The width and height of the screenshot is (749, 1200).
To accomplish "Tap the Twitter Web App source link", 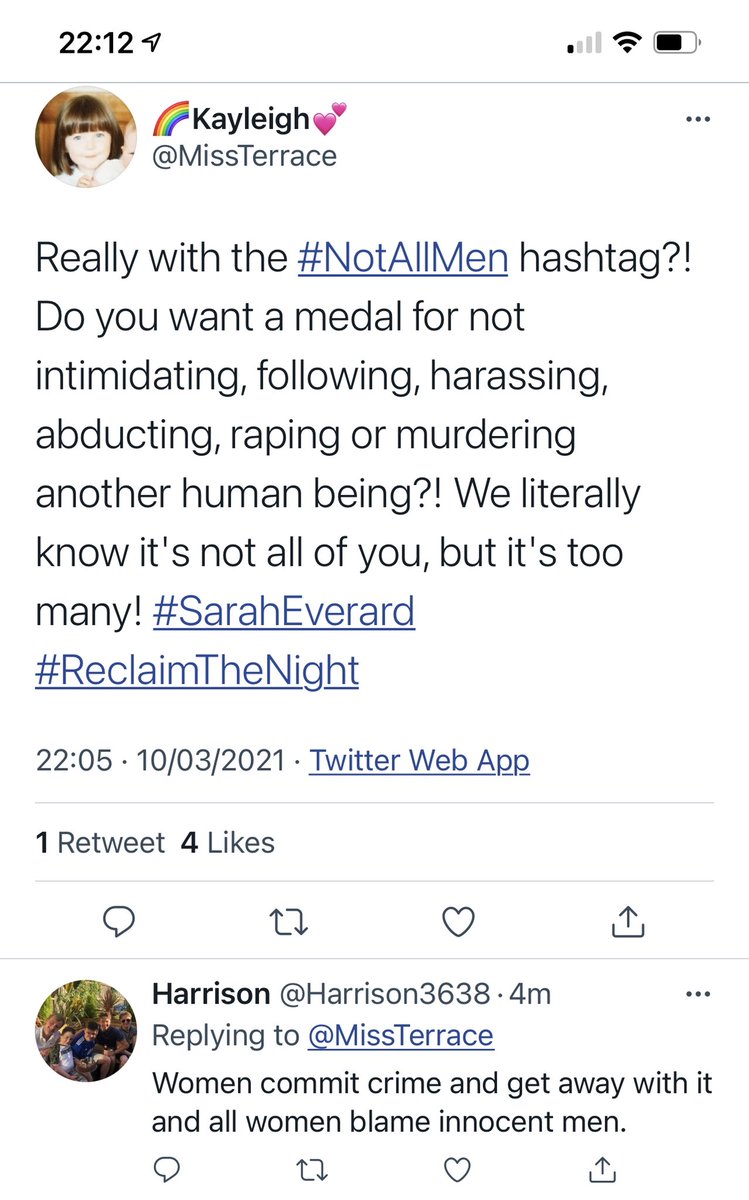I will [419, 761].
